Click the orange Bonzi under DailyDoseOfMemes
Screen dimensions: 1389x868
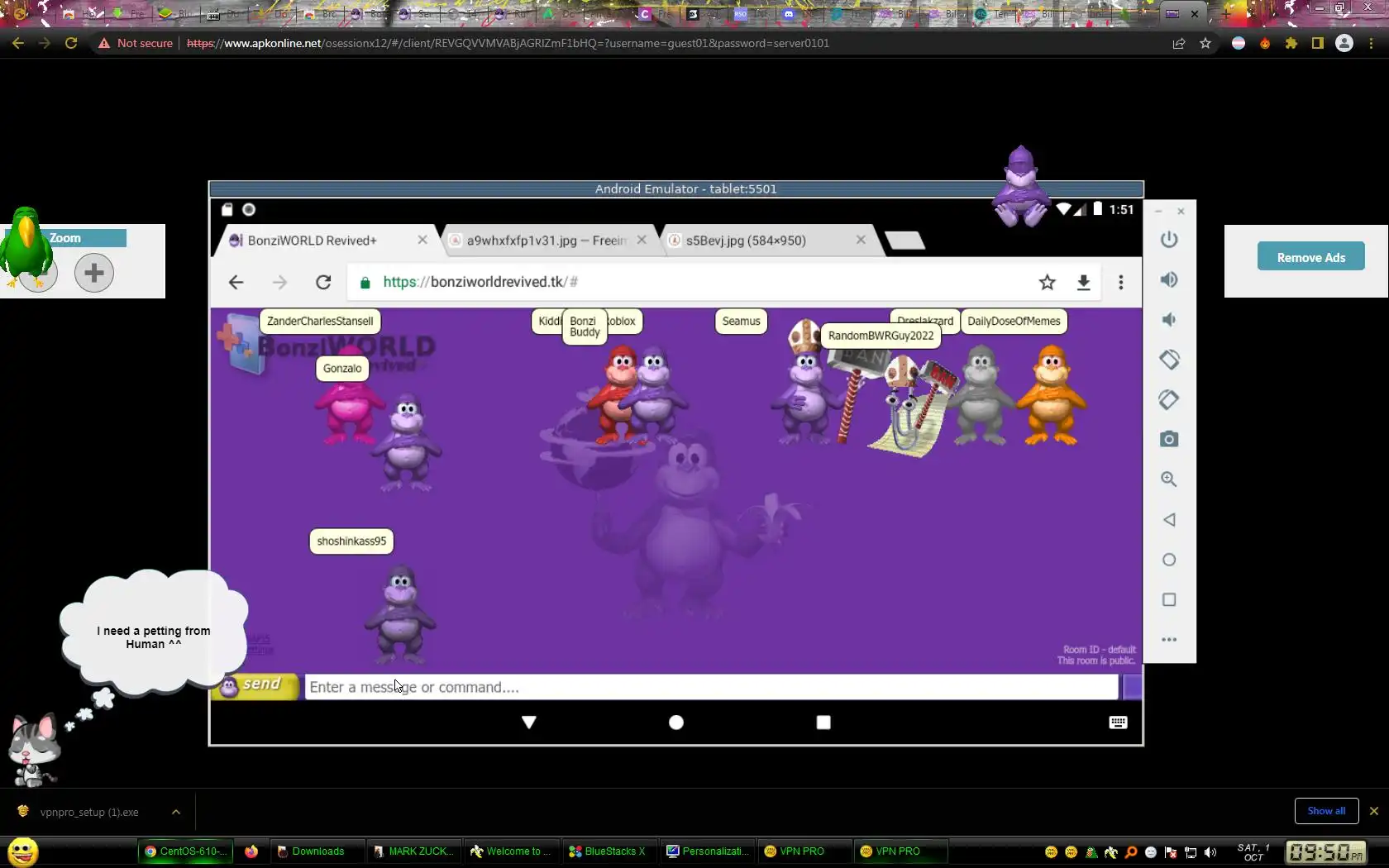(x=1052, y=395)
